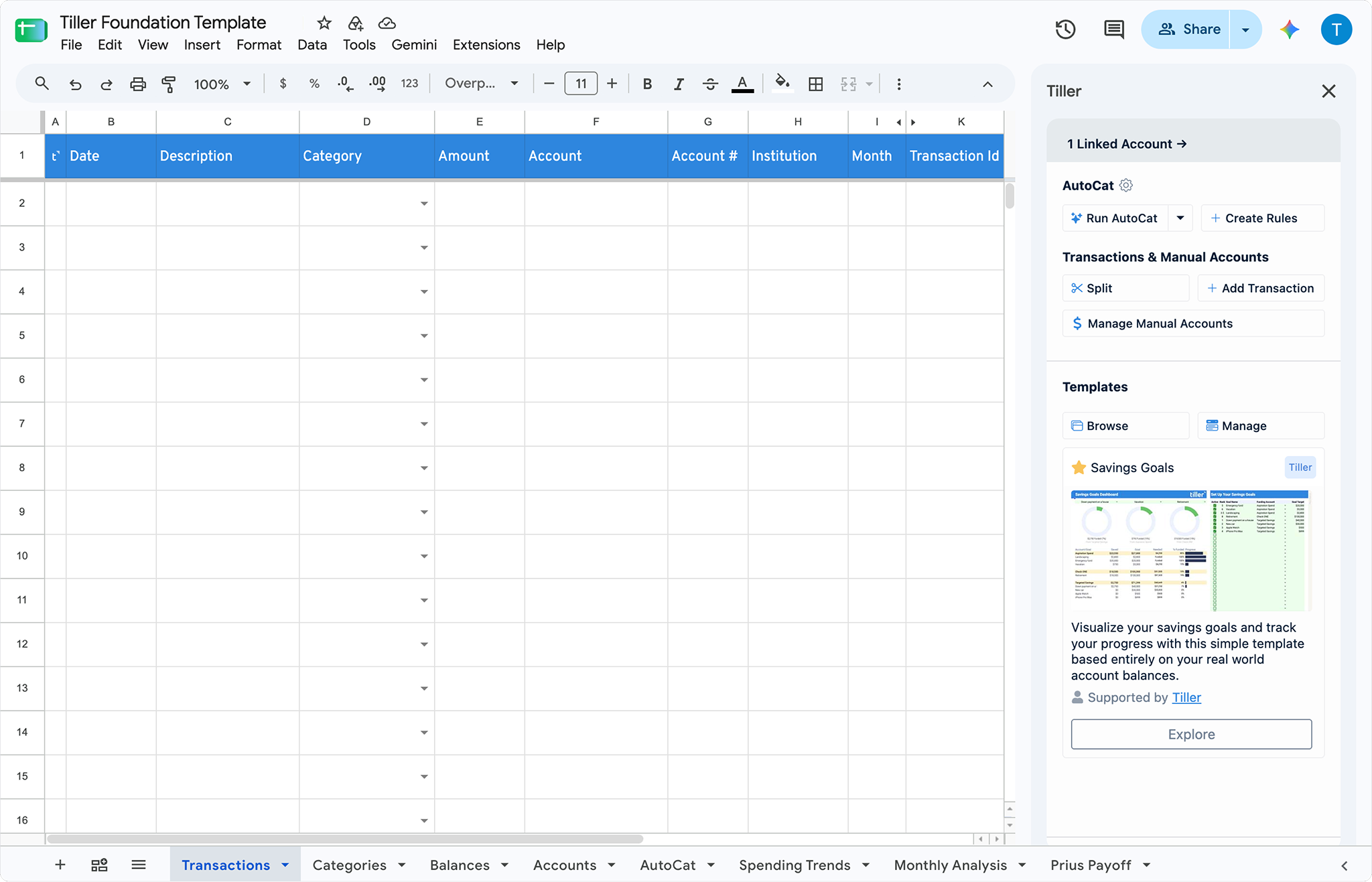Viewport: 1372px width, 882px height.
Task: Increase decimal places
Action: click(377, 84)
